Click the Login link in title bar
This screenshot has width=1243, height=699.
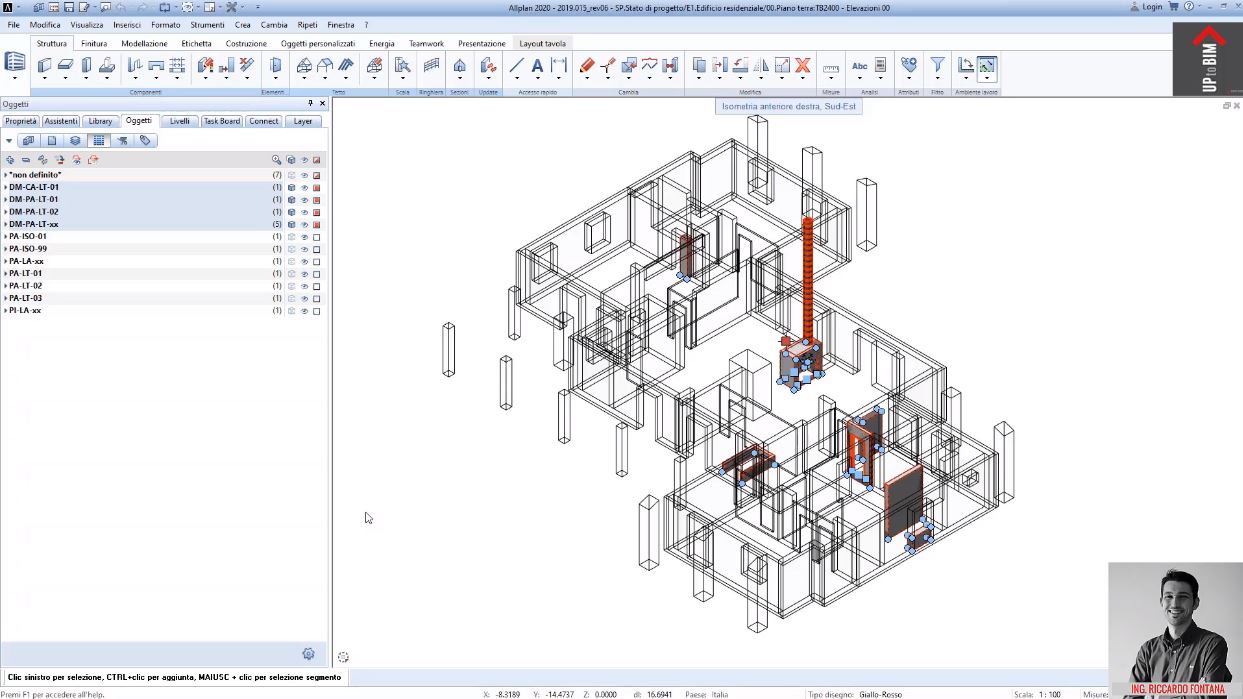(1152, 7)
